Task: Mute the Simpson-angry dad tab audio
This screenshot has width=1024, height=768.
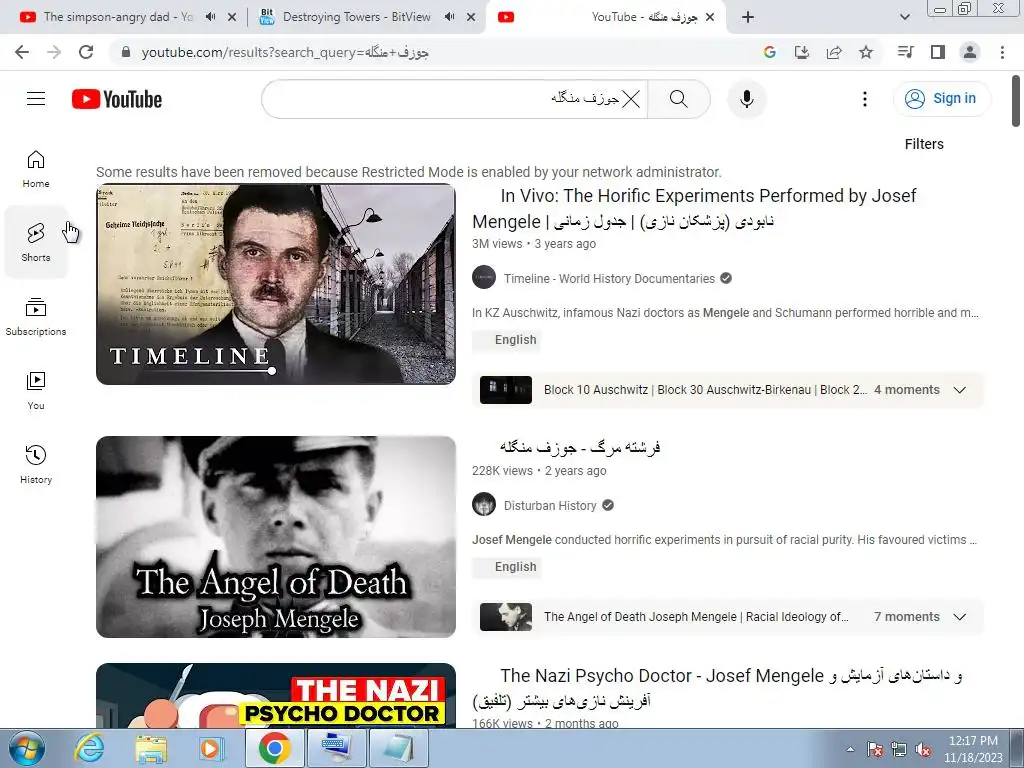Action: [210, 17]
